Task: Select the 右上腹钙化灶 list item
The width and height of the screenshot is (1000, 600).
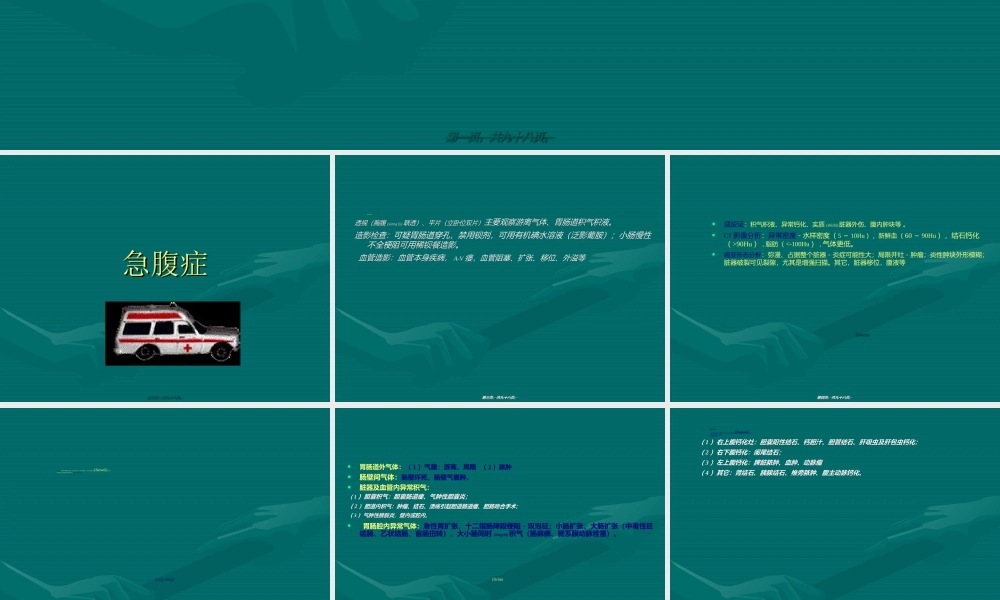Action: pyautogui.click(x=808, y=441)
